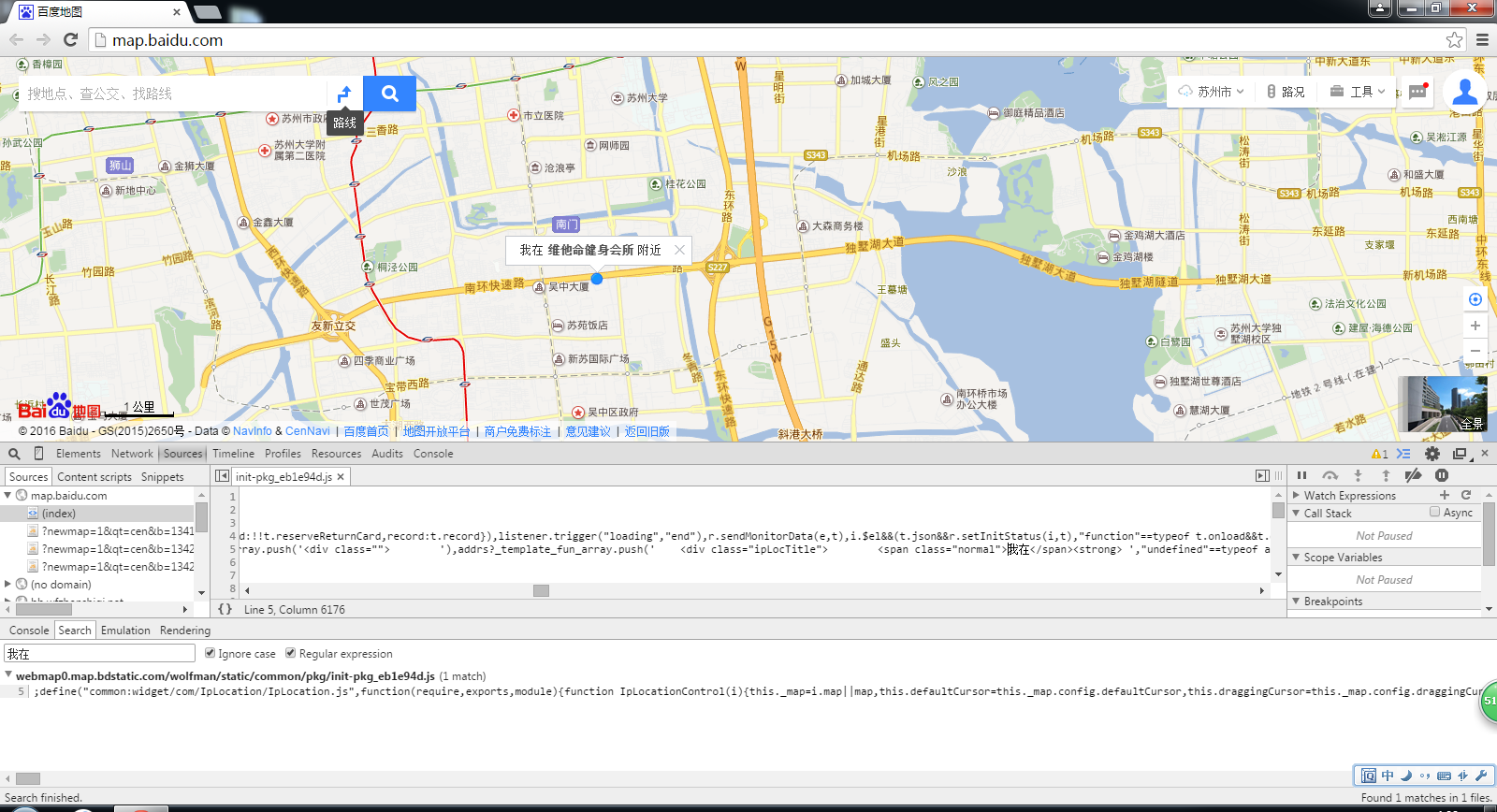Toggle the Ignore case checkbox

tap(210, 653)
